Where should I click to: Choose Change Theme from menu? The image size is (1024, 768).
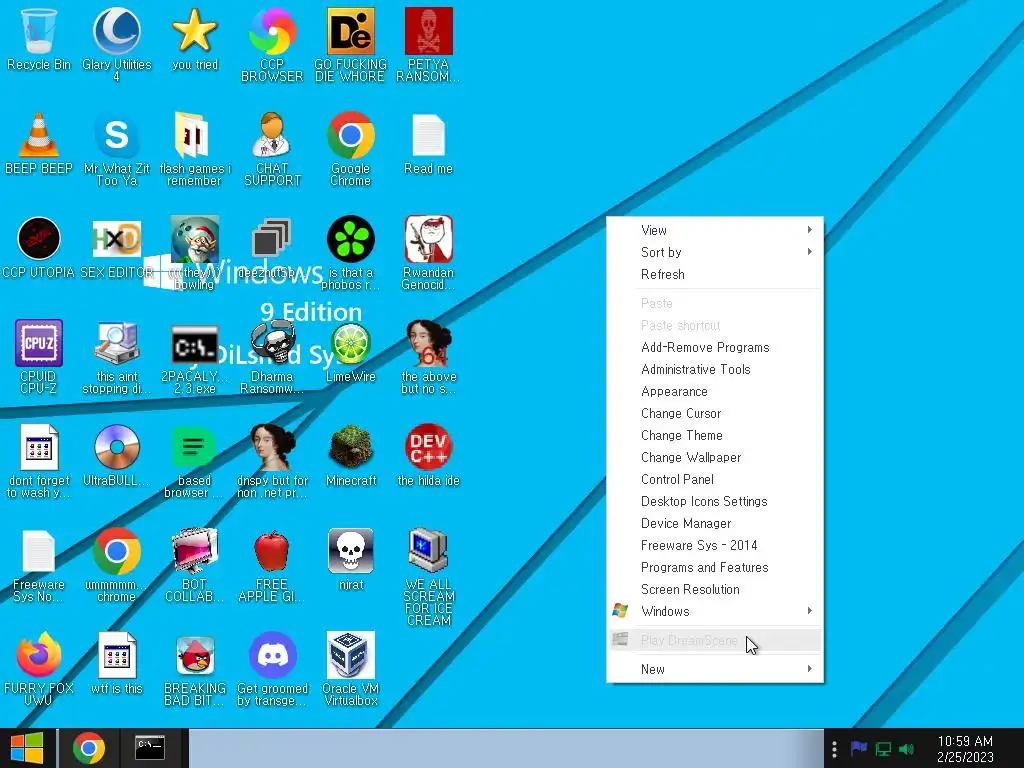coord(714,436)
